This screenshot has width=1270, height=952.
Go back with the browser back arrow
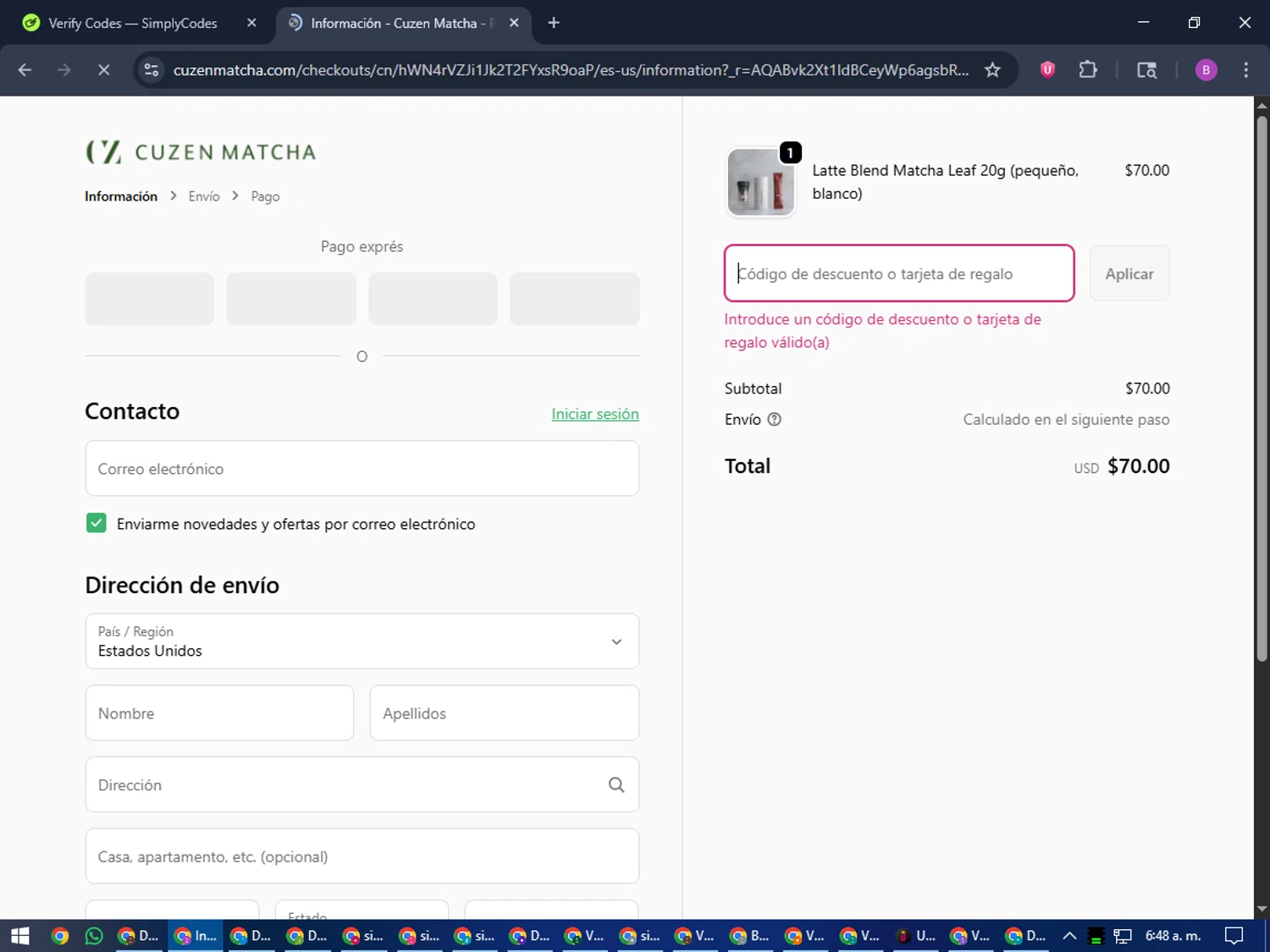coord(25,70)
